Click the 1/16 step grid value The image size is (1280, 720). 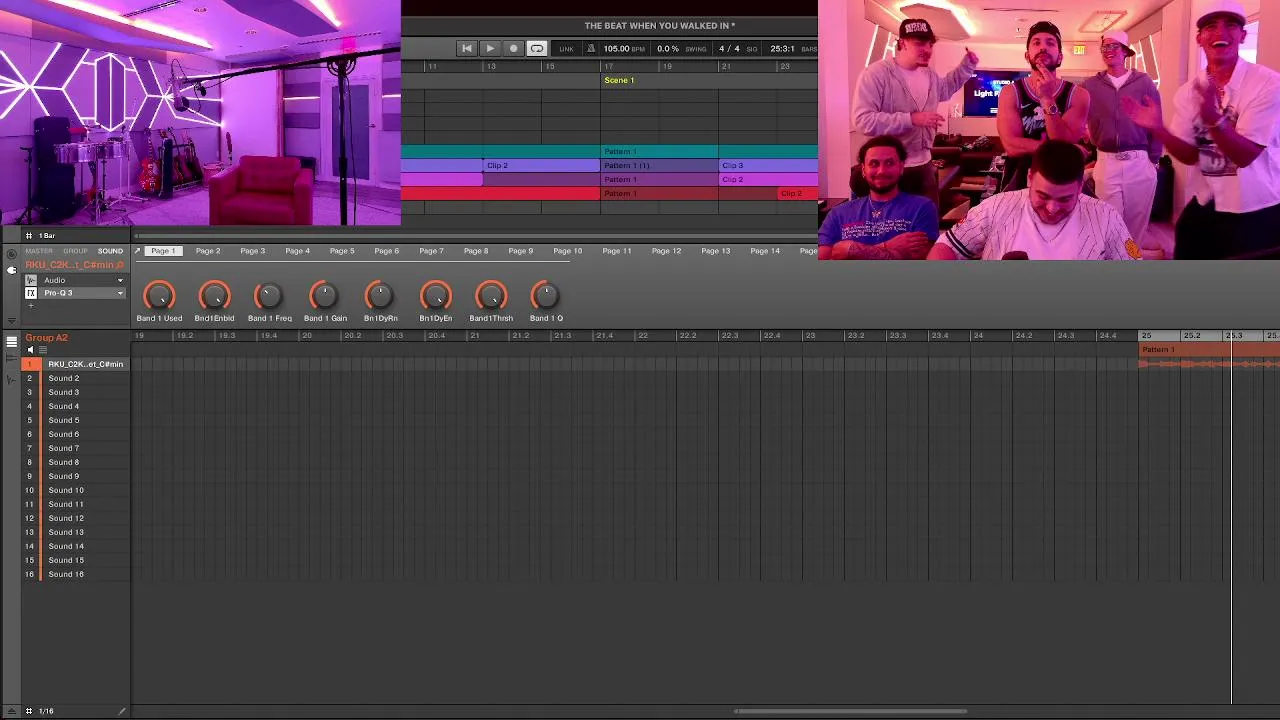46,711
